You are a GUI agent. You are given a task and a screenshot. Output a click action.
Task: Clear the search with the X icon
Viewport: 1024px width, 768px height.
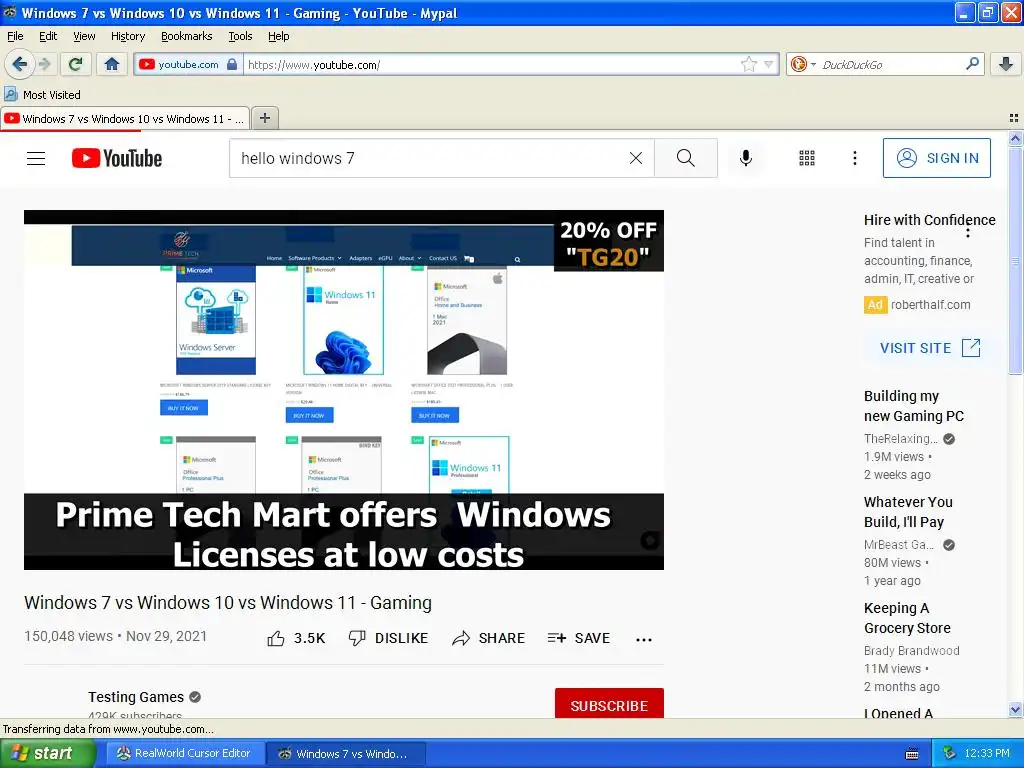(635, 158)
